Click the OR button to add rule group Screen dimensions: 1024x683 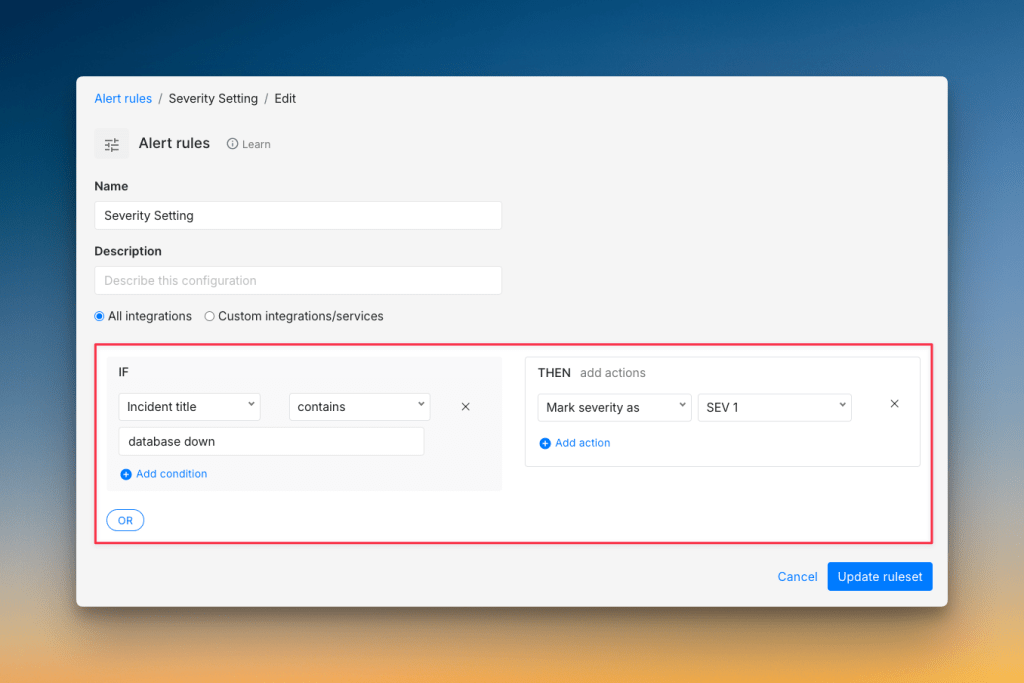(124, 519)
